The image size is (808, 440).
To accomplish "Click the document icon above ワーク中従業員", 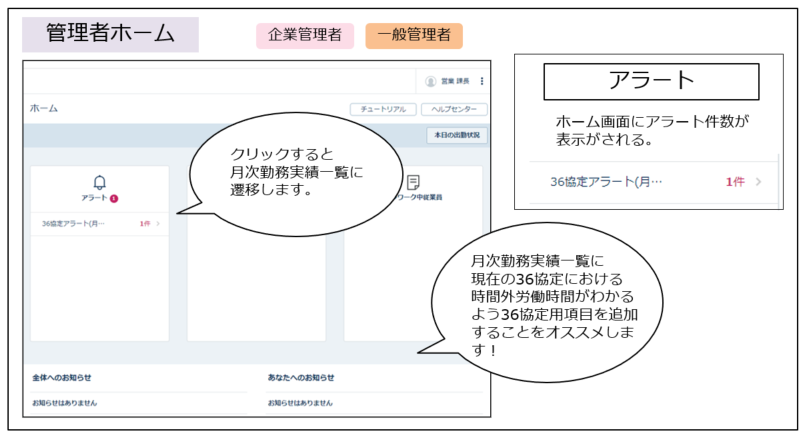I will [413, 182].
